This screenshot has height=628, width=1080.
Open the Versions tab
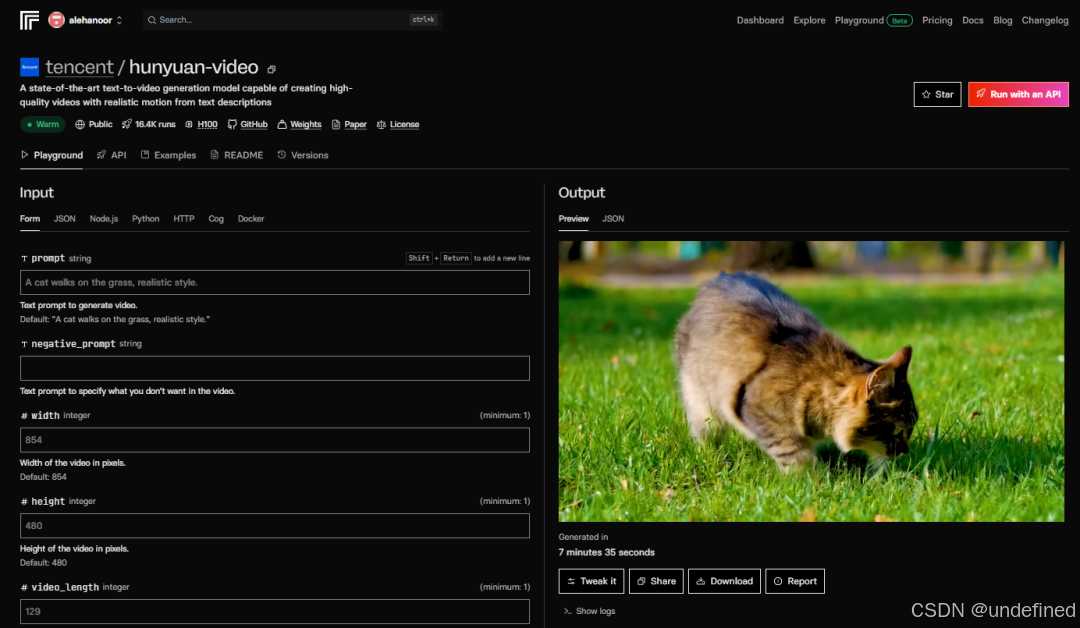[x=302, y=156]
